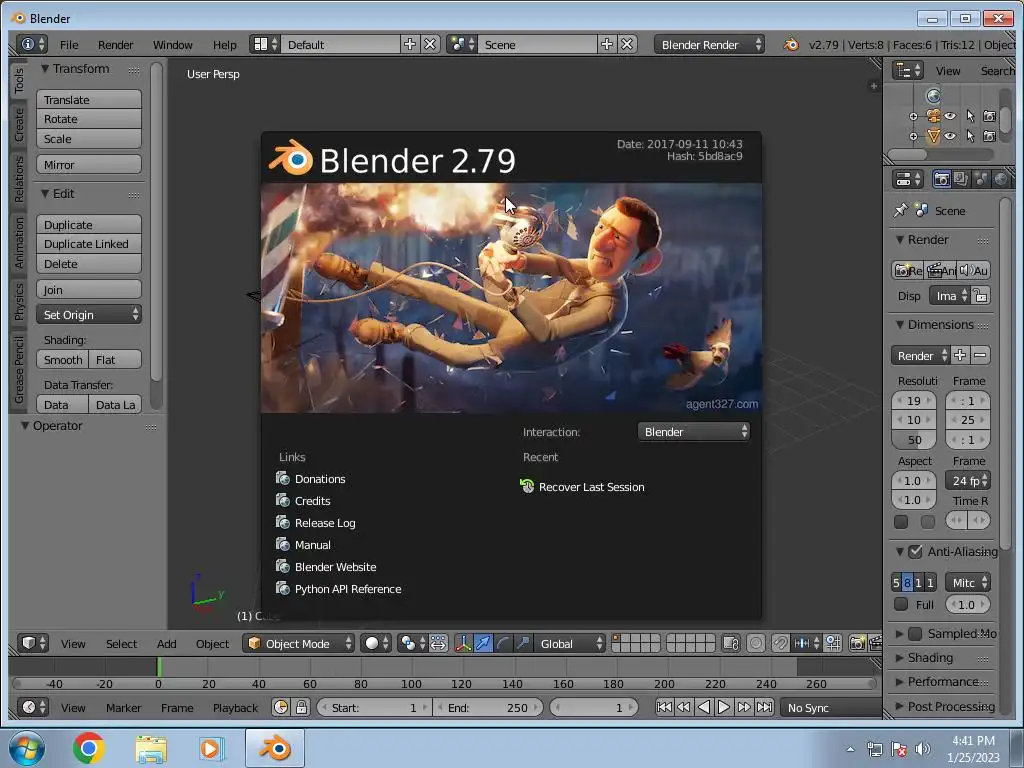Image resolution: width=1024 pixels, height=768 pixels.
Task: Click the Duplicate Linked button
Action: 89,244
